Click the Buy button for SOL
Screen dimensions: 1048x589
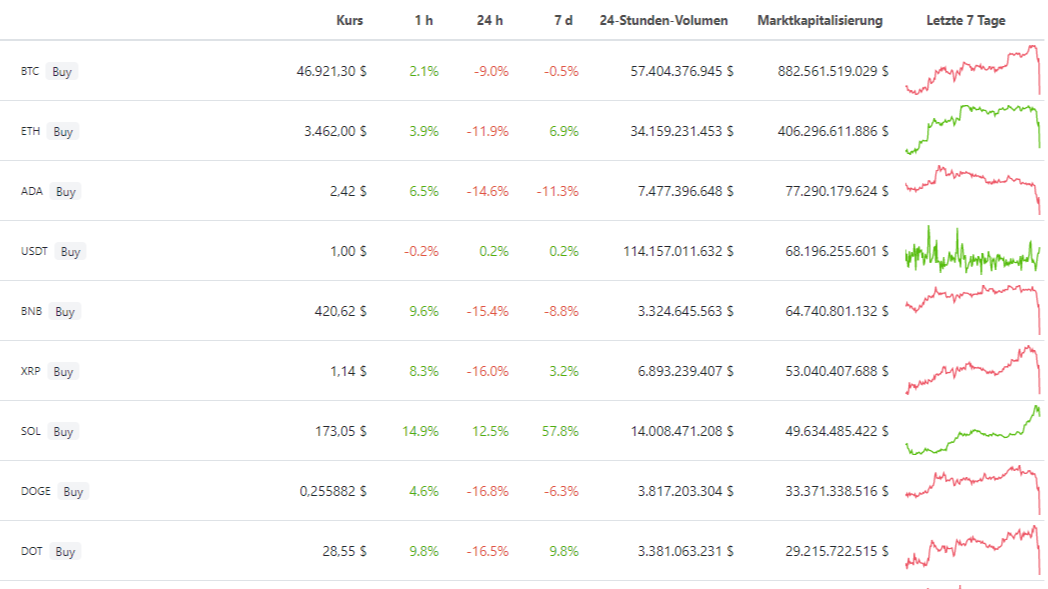coord(63,432)
